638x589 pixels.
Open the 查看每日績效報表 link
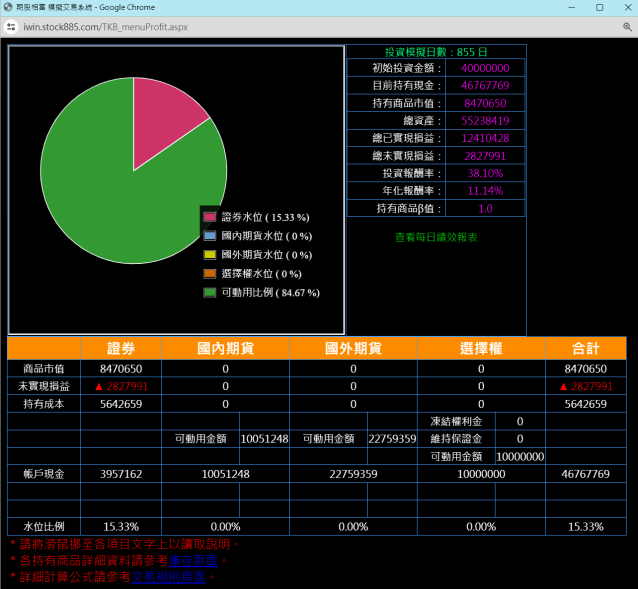[x=436, y=237]
